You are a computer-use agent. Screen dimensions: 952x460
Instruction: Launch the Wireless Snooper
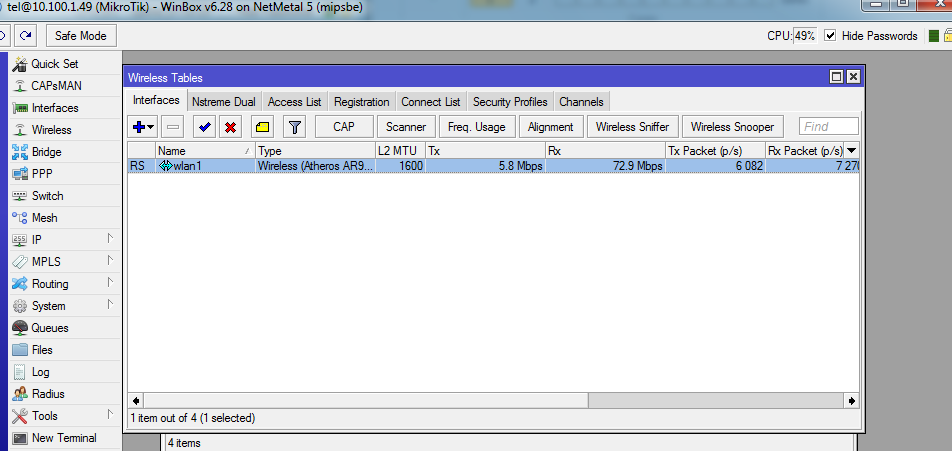pyautogui.click(x=732, y=127)
